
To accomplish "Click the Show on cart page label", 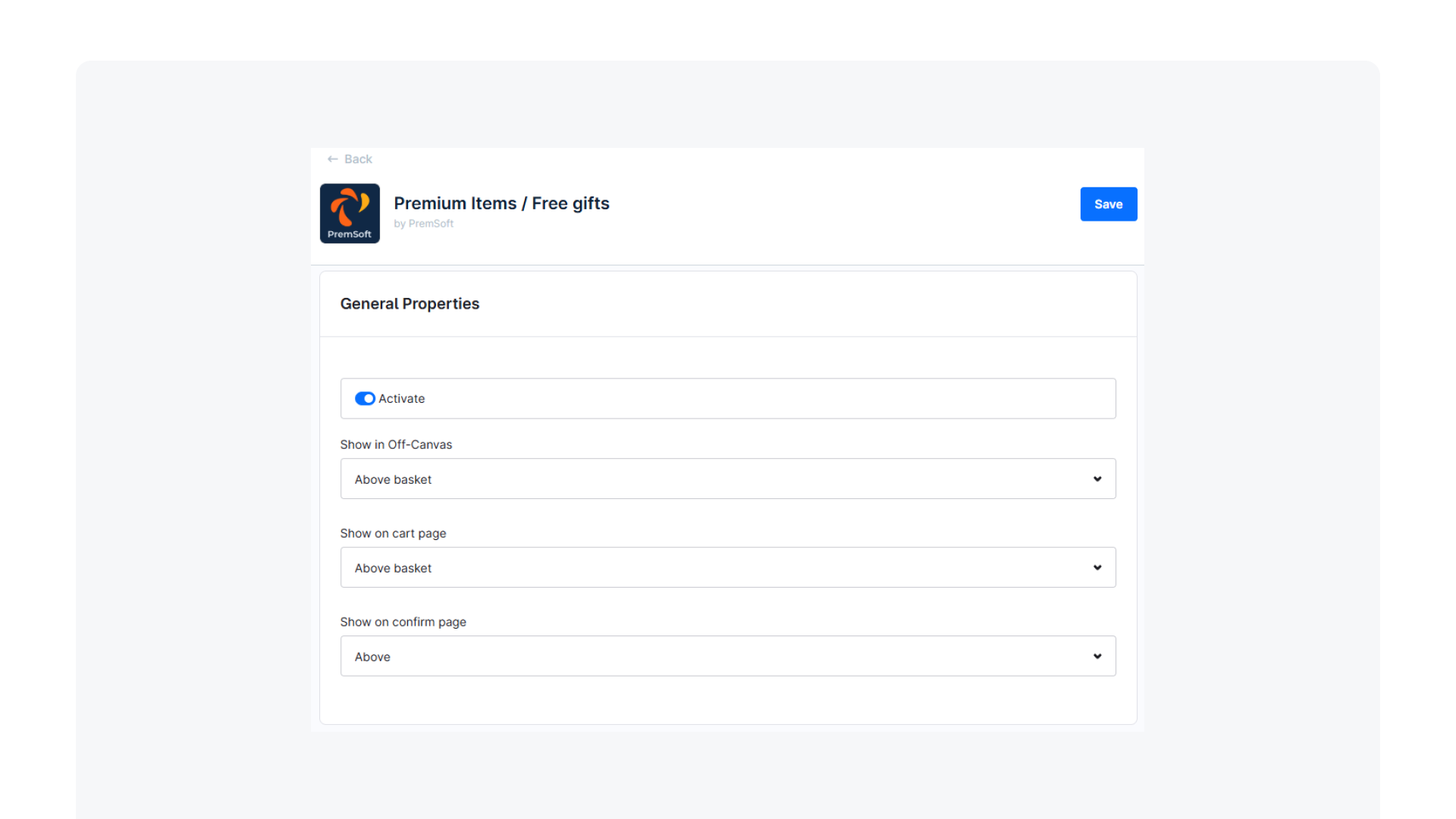I will (393, 534).
